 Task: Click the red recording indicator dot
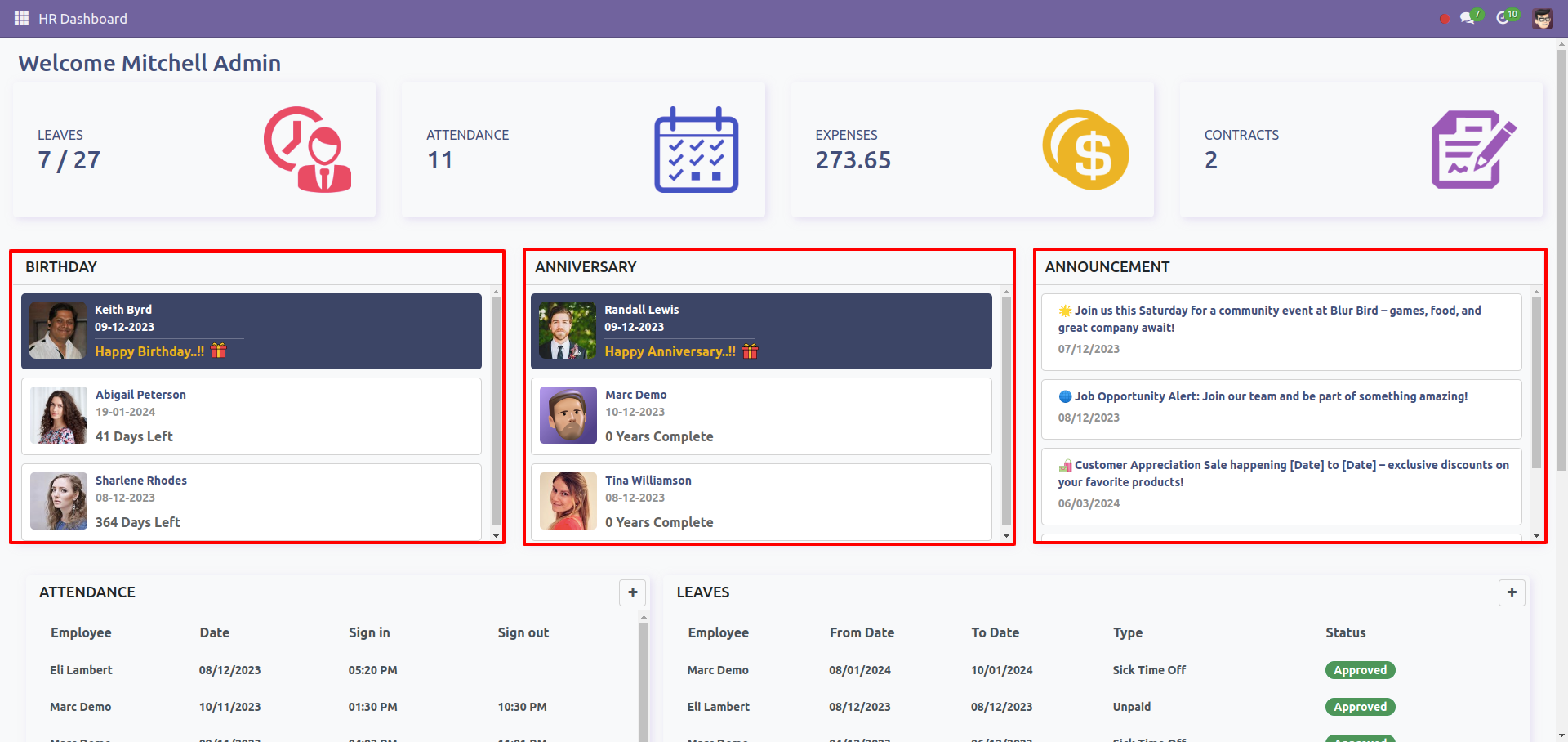[x=1445, y=19]
